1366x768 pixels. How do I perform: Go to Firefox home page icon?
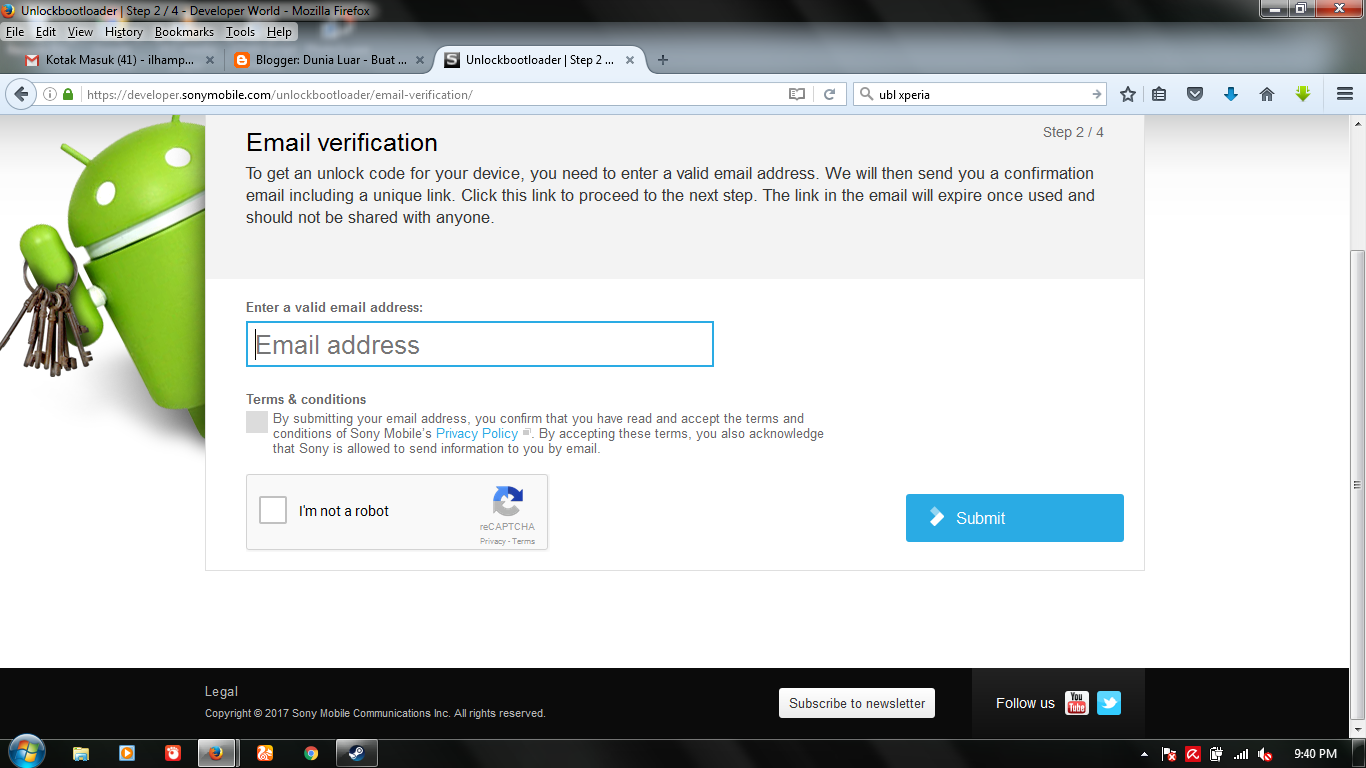pyautogui.click(x=1267, y=94)
